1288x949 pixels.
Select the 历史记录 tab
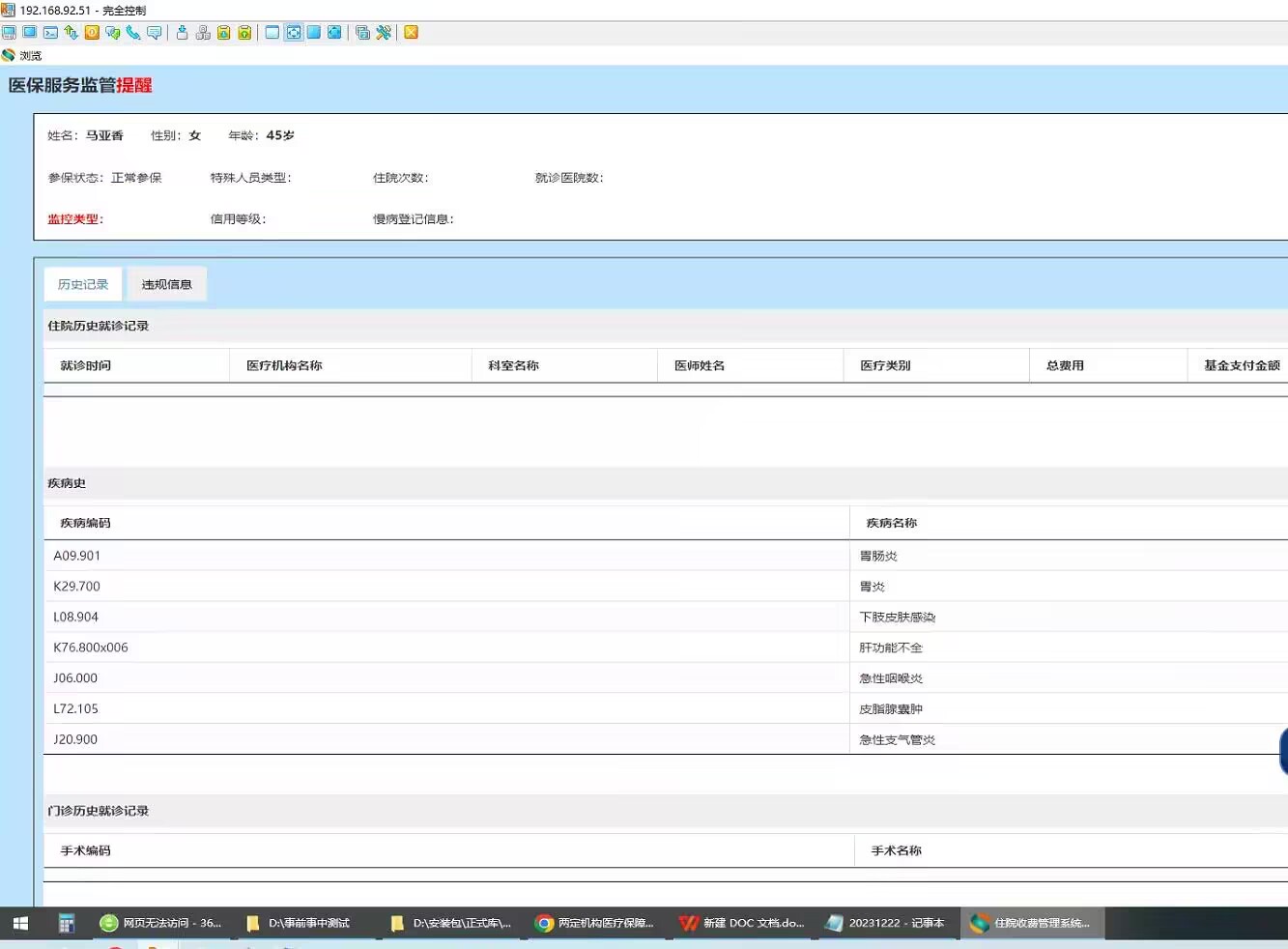tap(83, 284)
